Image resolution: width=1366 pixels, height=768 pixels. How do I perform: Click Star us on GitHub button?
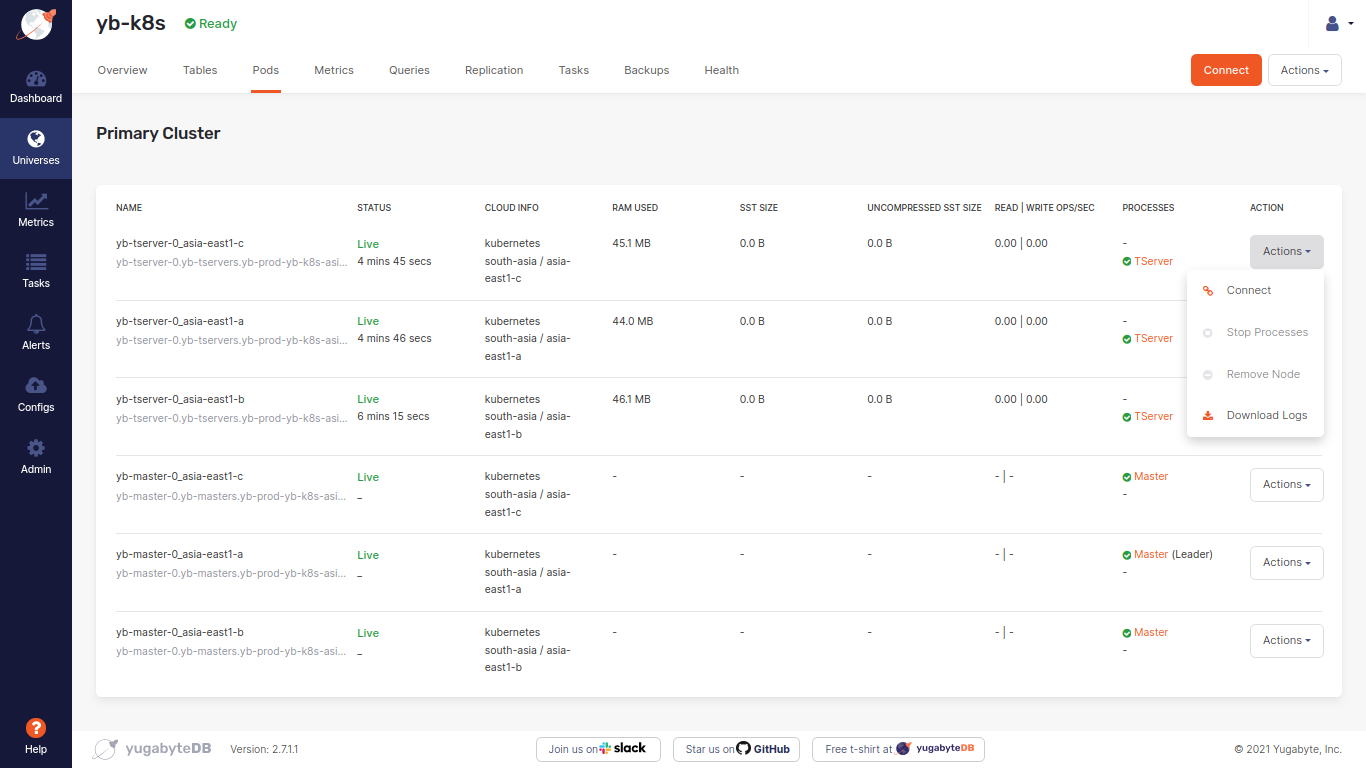click(736, 749)
